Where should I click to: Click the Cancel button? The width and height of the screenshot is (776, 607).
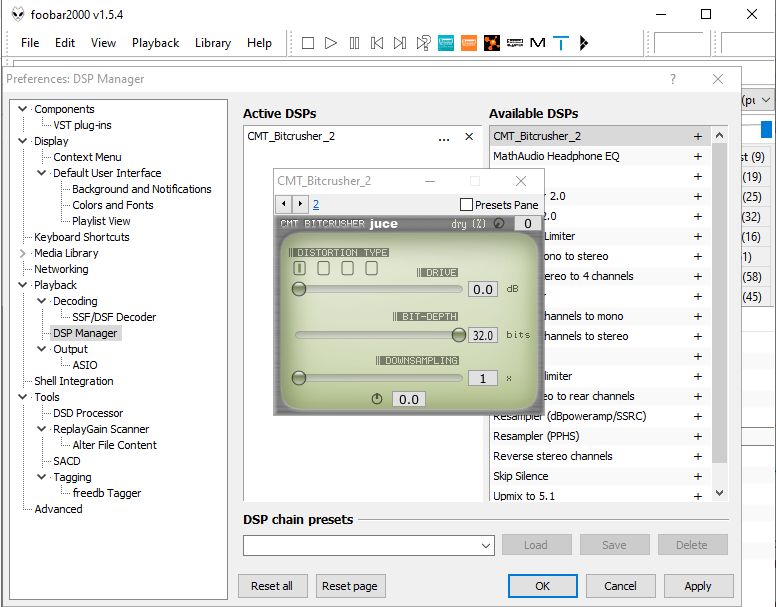[x=620, y=586]
